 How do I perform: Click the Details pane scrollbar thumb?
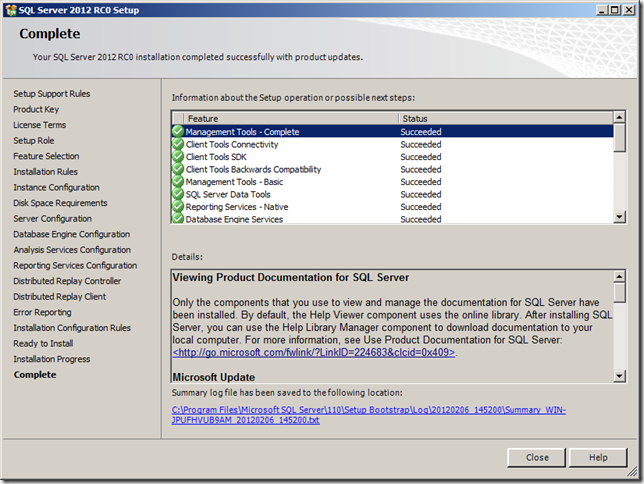coord(619,293)
